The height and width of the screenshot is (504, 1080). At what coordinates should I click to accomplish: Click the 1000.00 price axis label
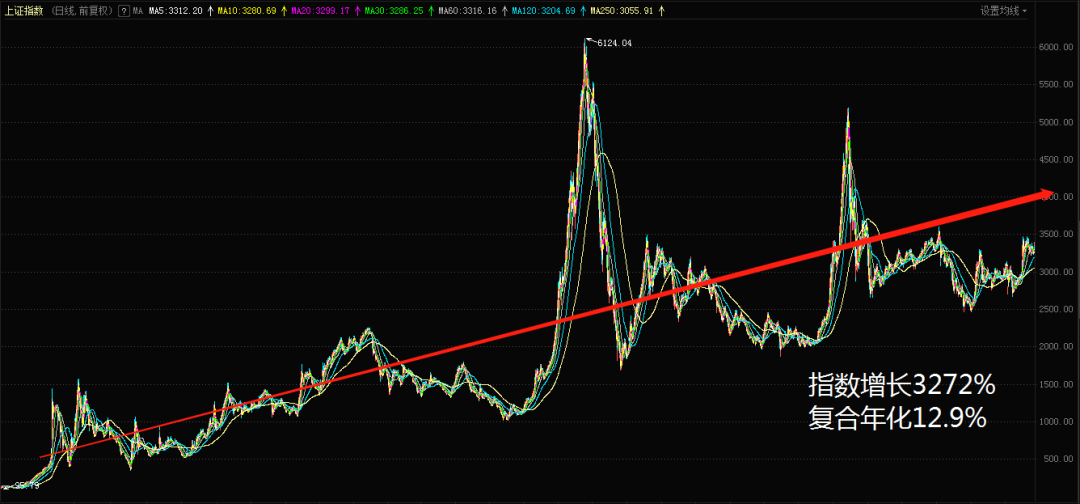coord(1058,421)
